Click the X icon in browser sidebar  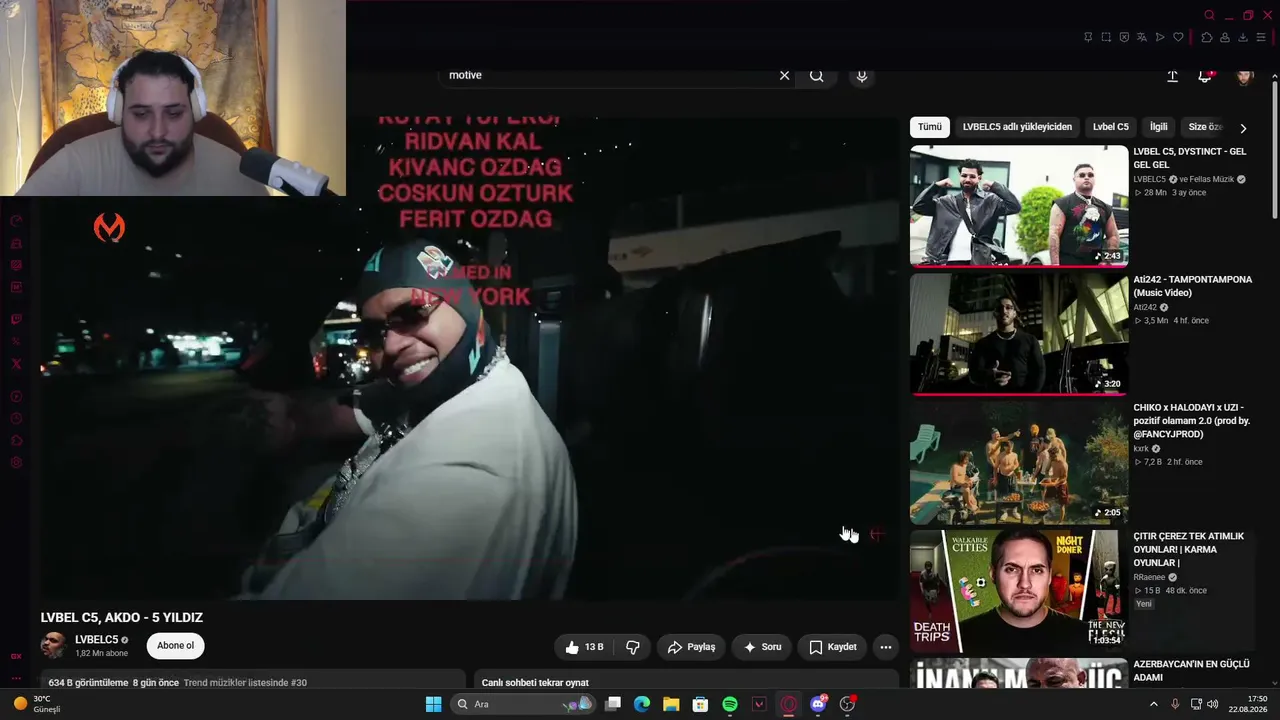[x=16, y=364]
